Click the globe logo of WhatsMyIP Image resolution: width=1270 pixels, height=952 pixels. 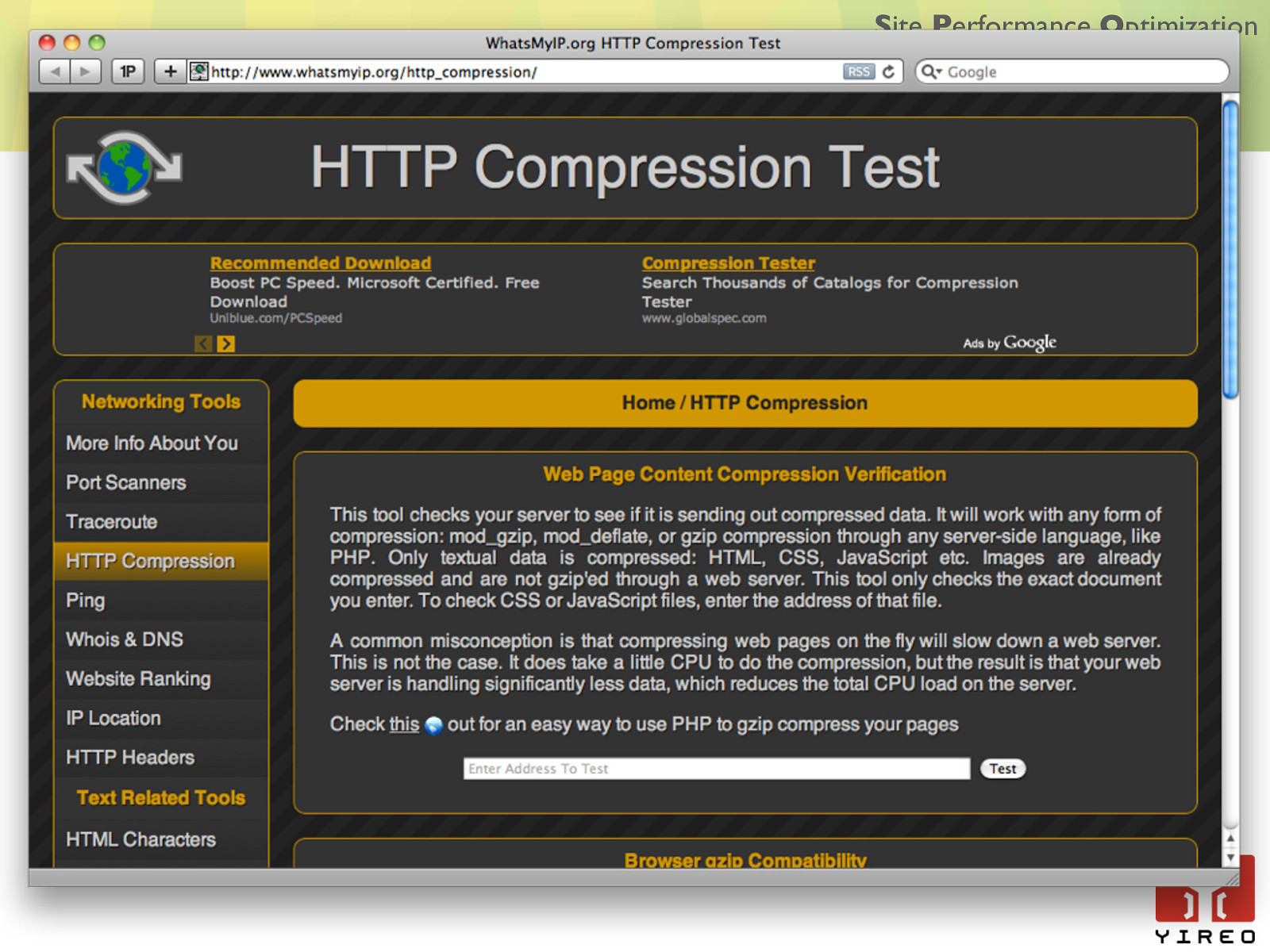(125, 167)
